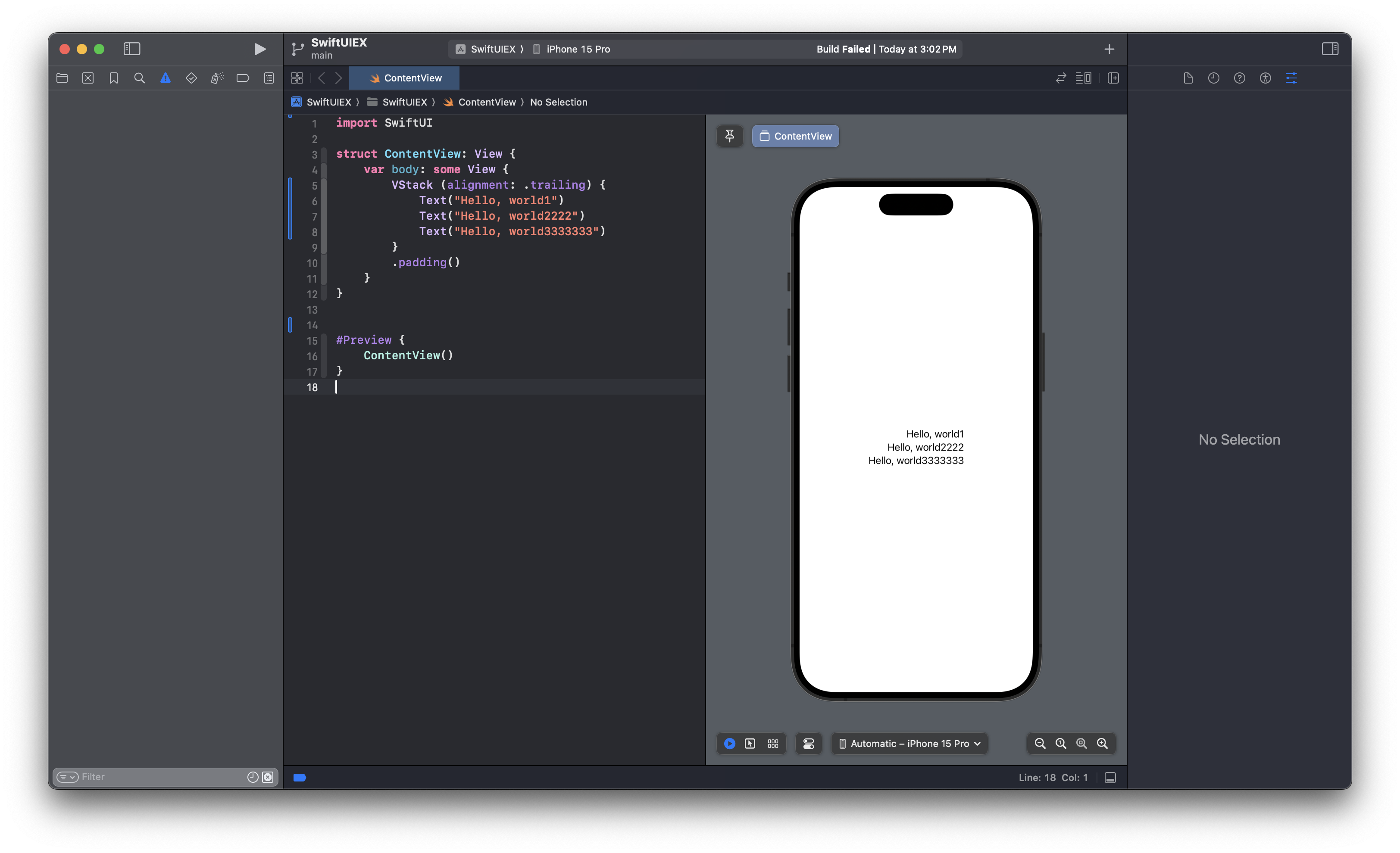Click the ContentView preview button
The width and height of the screenshot is (1400, 853).
point(795,136)
